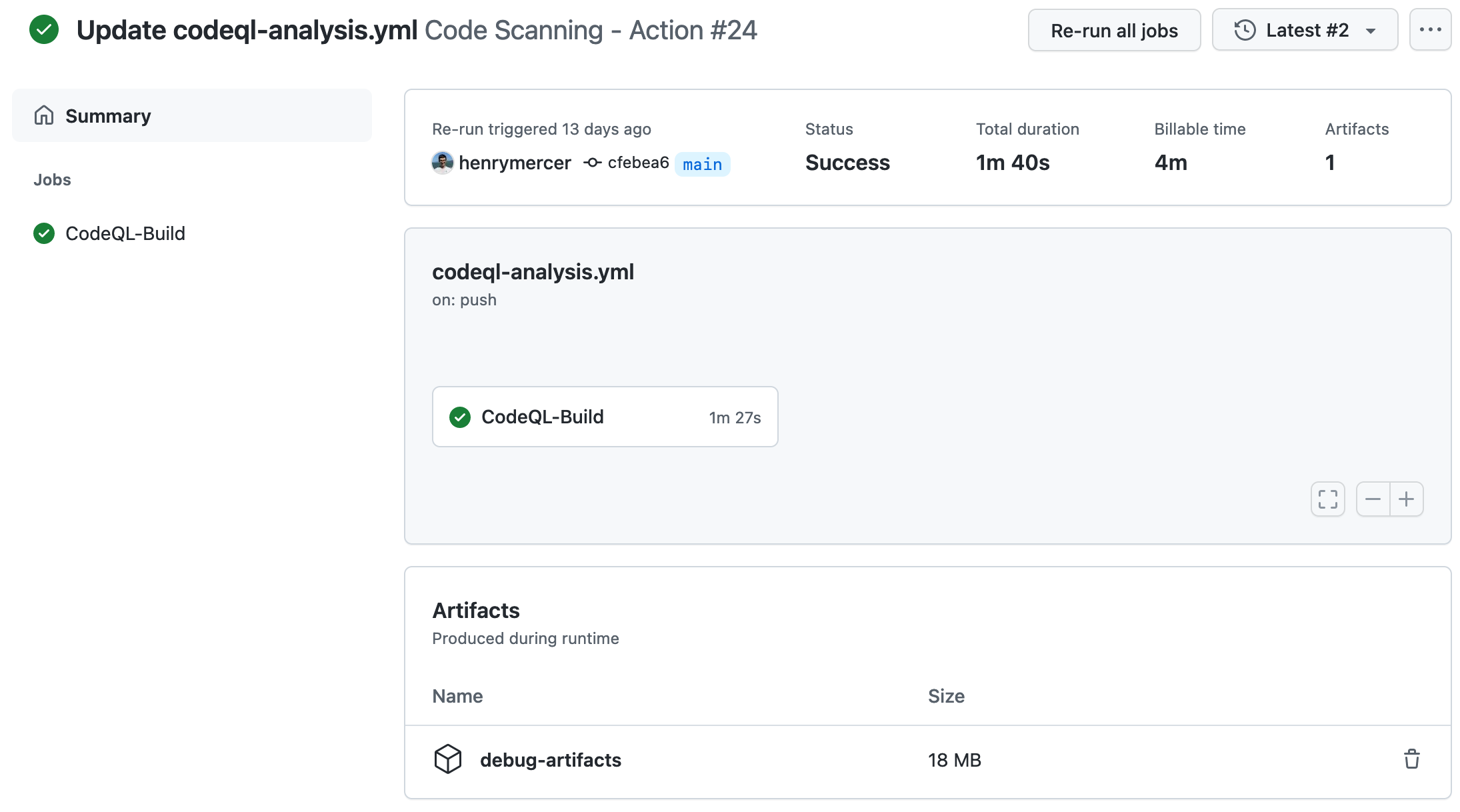Viewport: 1460px width, 812px height.
Task: Delete debug-artifacts with trash icon
Action: 1412,759
